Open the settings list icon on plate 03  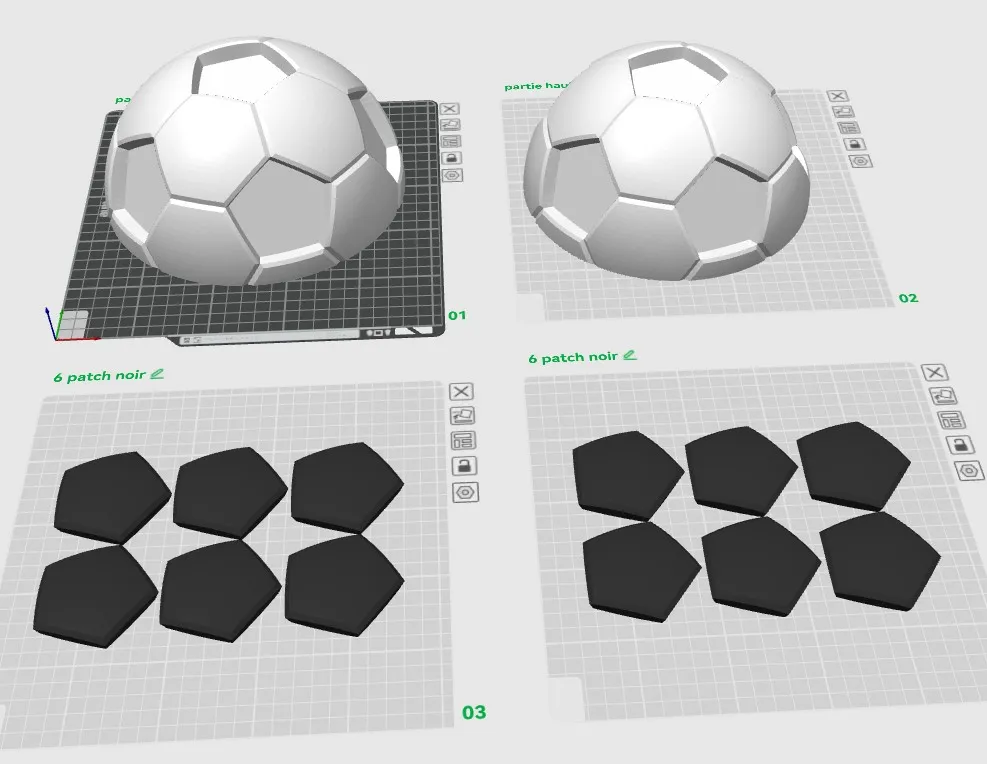tap(461, 440)
